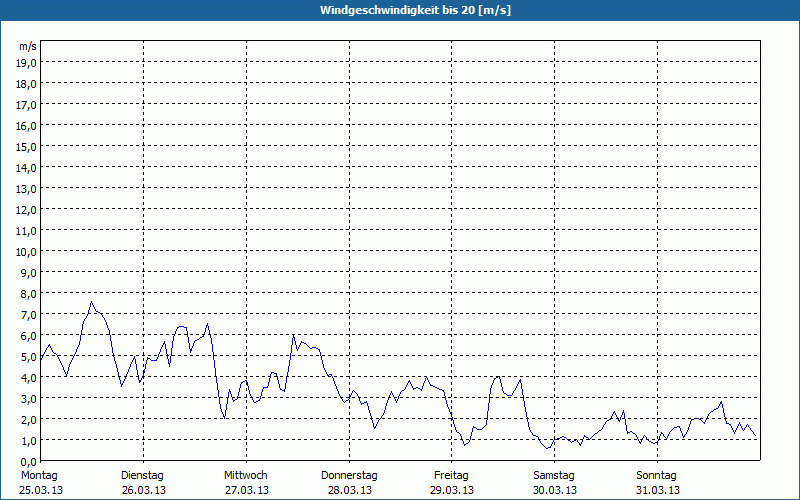Select the 'Freitag' day label
This screenshot has height=500, width=800.
452,476
